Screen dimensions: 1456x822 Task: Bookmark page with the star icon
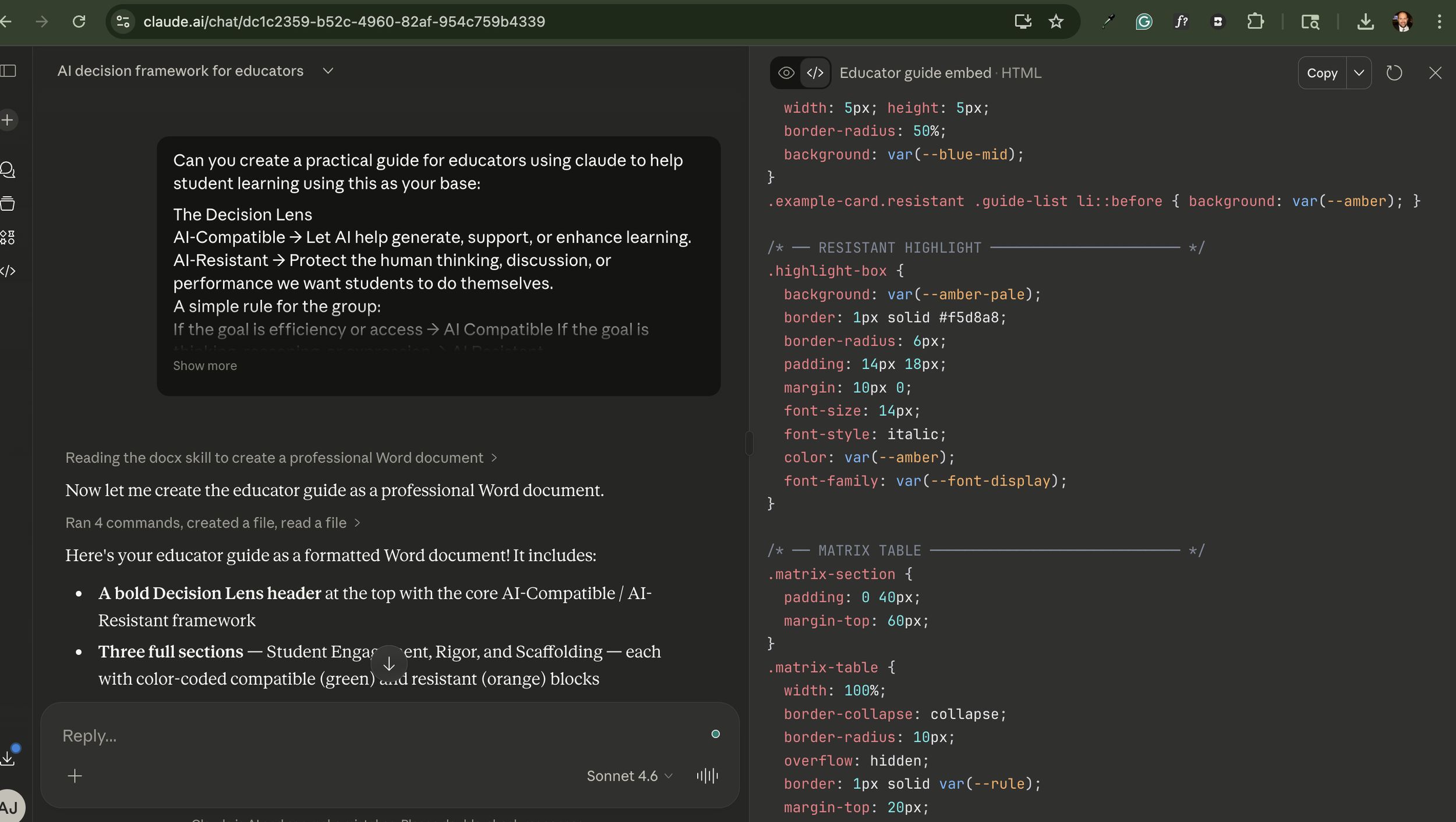1055,22
